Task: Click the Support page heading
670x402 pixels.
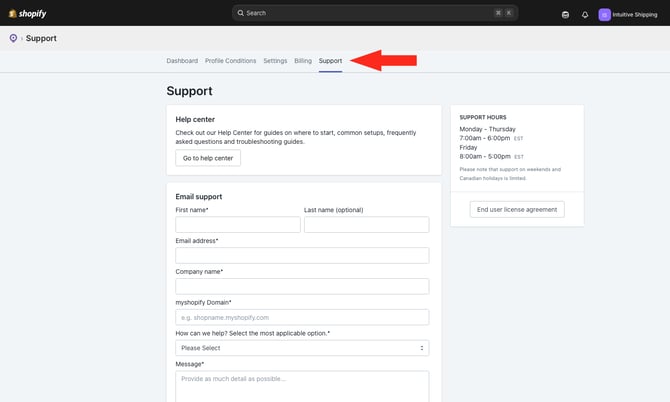Action: (x=189, y=91)
